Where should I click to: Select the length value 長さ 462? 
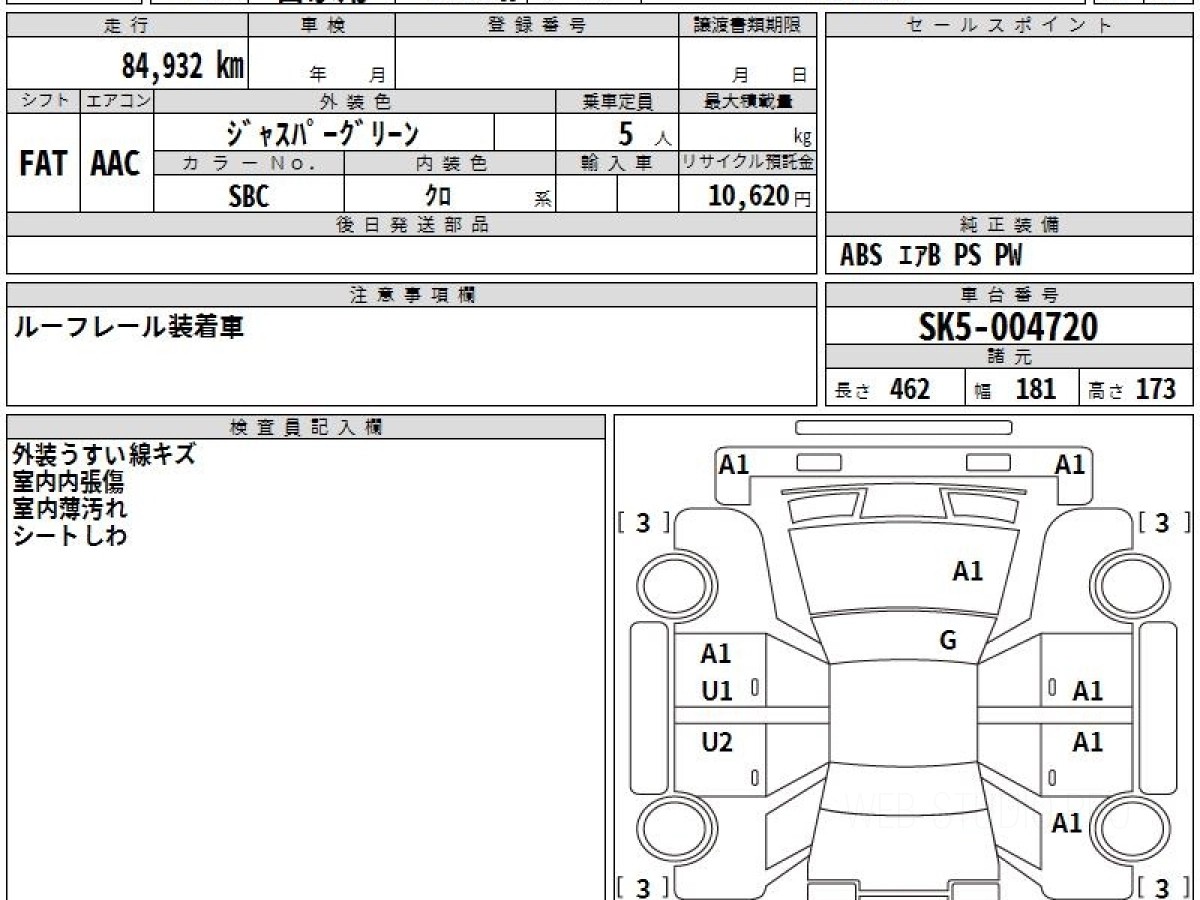(x=882, y=389)
